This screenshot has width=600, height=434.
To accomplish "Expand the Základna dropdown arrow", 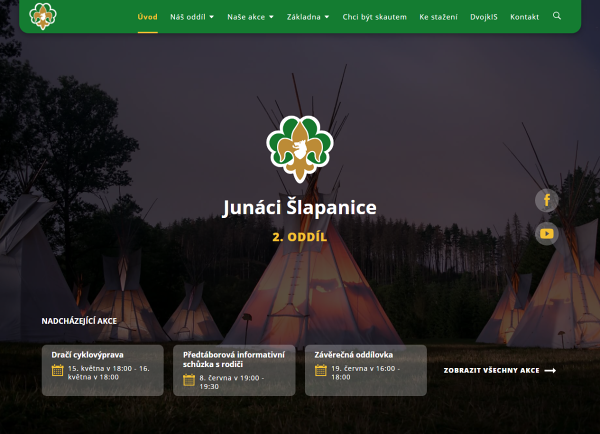I will coord(327,17).
